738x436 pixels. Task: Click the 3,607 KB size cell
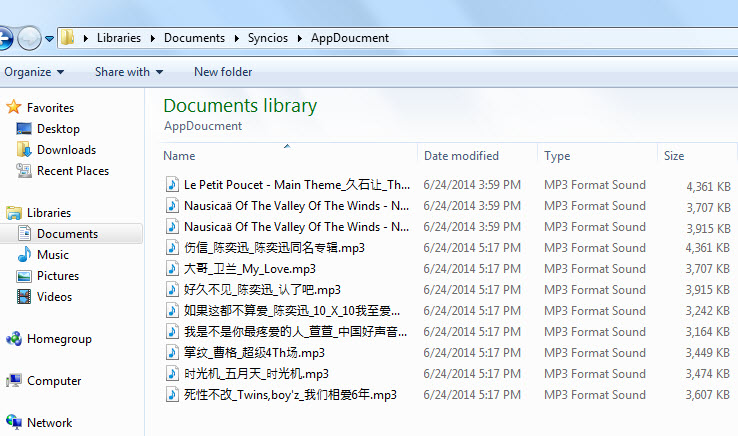(708, 395)
